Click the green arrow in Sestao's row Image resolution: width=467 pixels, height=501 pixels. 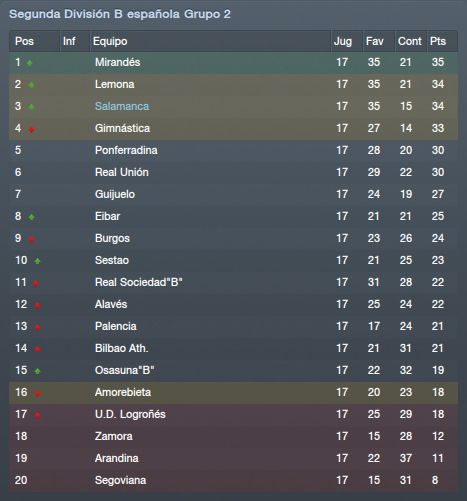(x=37, y=261)
